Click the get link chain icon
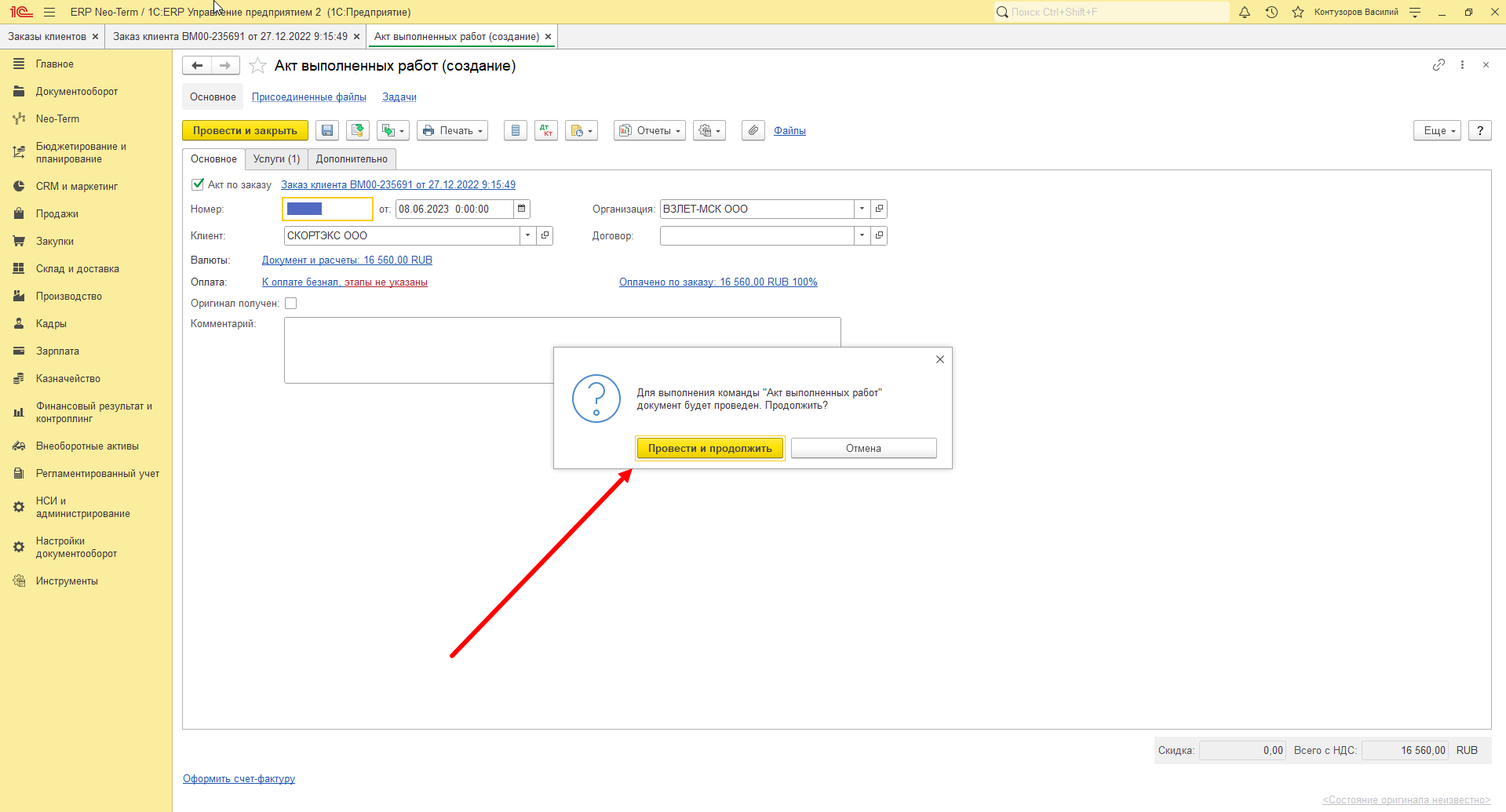This screenshot has width=1506, height=812. tap(1439, 65)
